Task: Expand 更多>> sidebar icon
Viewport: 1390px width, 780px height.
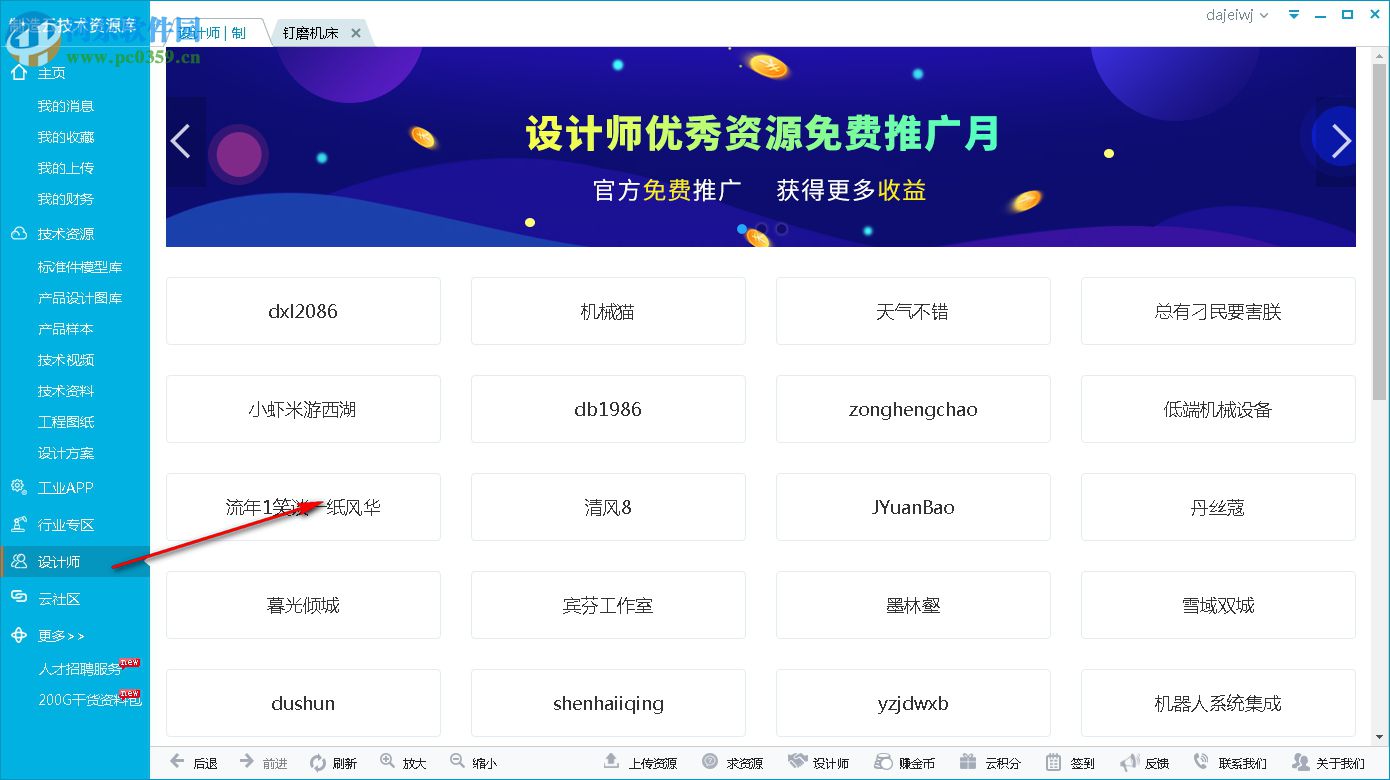Action: click(x=19, y=635)
